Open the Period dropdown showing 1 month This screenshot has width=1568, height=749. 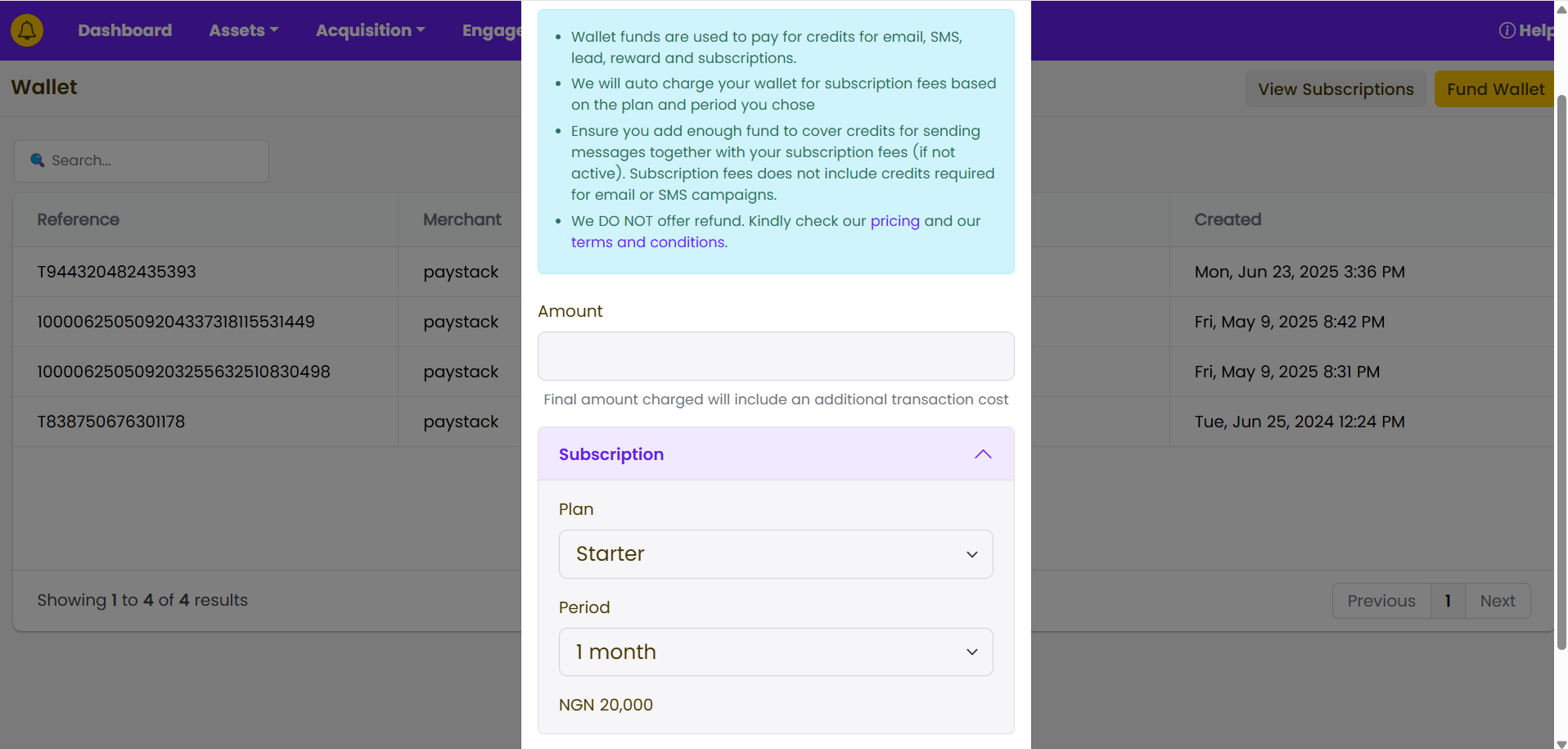click(775, 652)
